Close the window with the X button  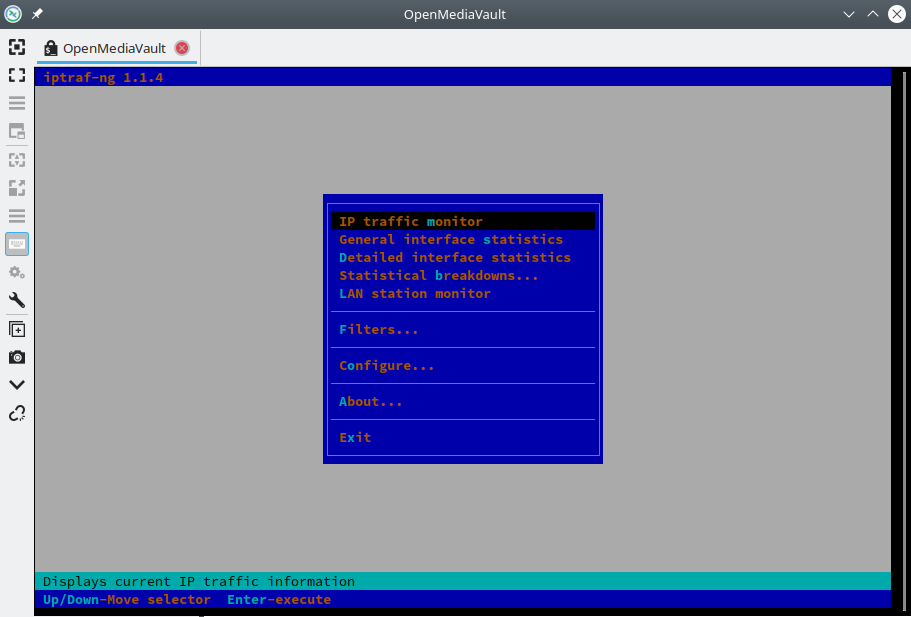[897, 14]
